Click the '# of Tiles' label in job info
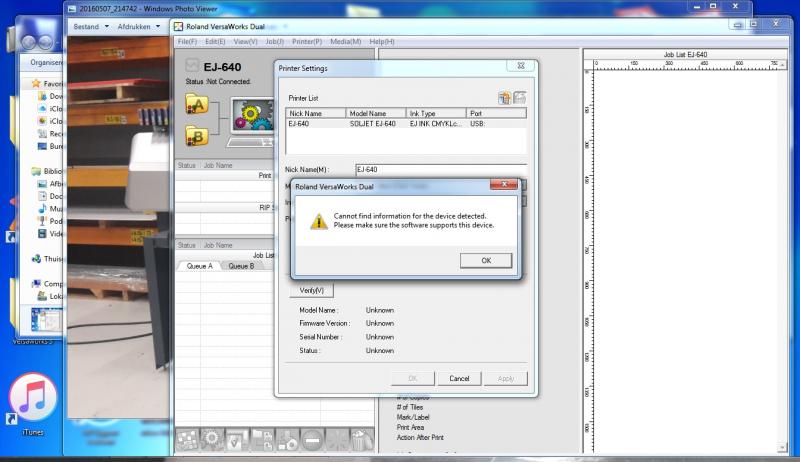Viewport: 800px width, 462px height. click(410, 407)
